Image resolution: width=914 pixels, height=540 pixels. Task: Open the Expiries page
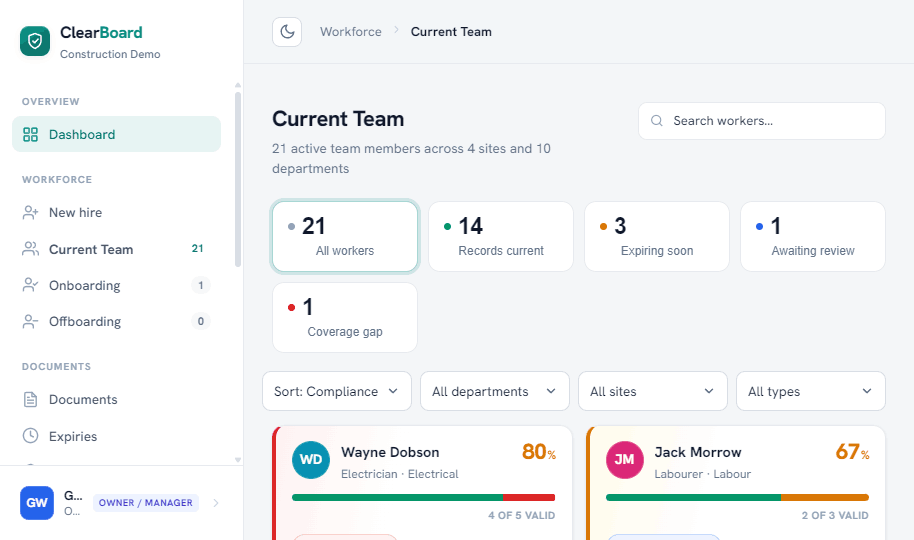(x=117, y=436)
